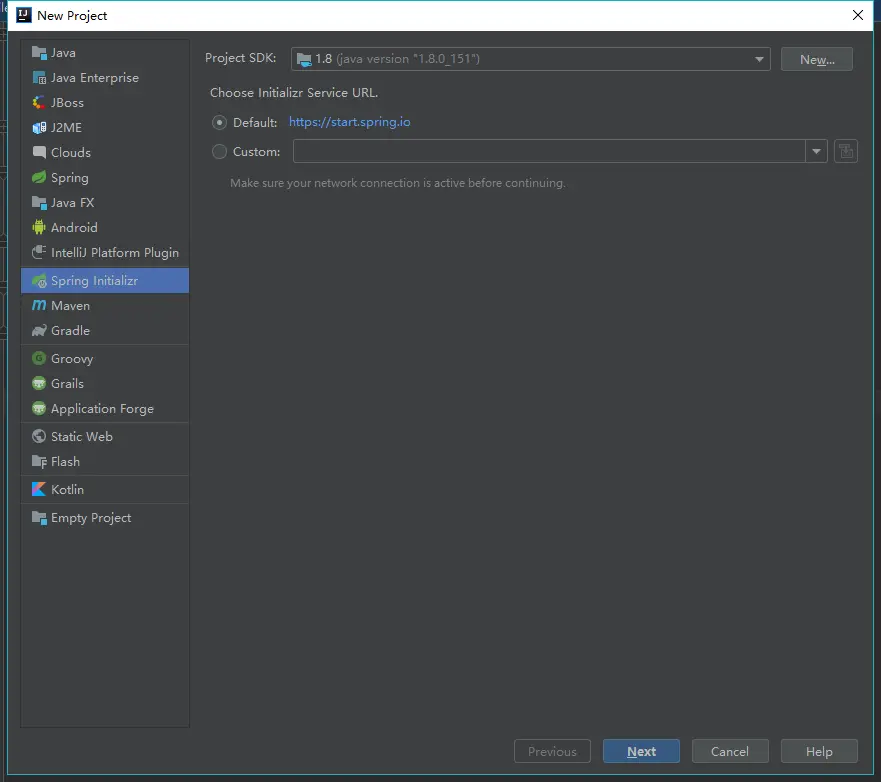Choose the Java project type label

click(63, 53)
